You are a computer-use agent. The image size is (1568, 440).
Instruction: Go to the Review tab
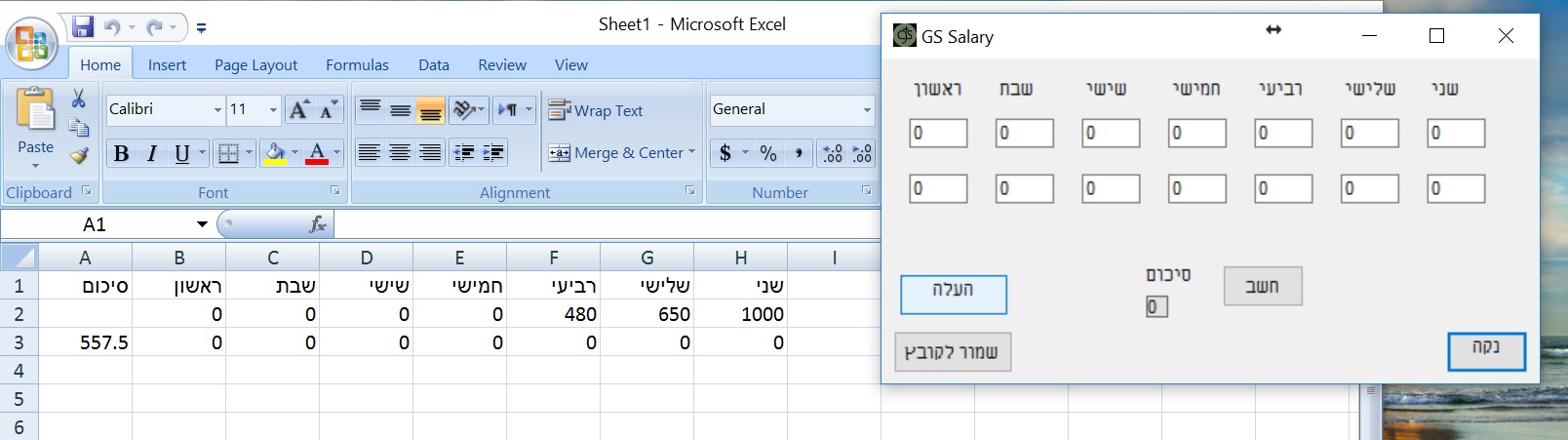click(x=502, y=64)
